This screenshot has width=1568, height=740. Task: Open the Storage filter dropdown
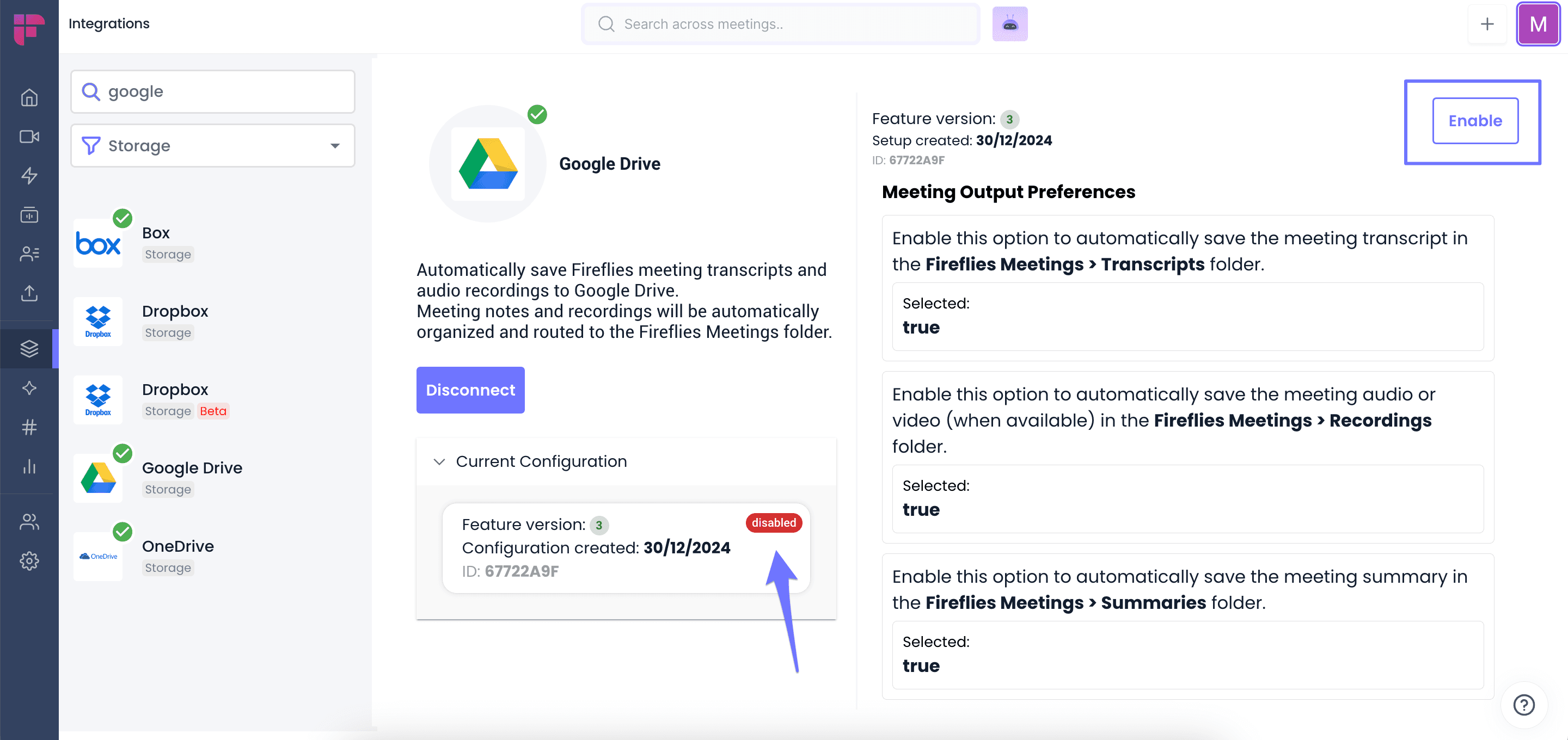(212, 145)
